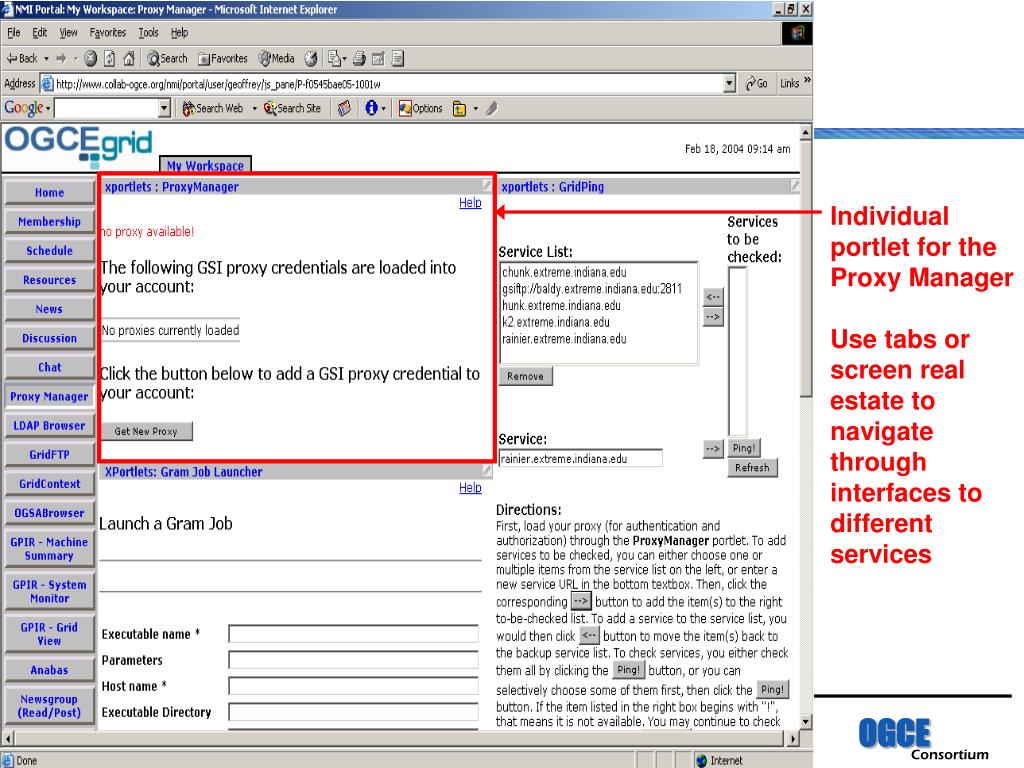This screenshot has height=768, width=1024.
Task: Click Search Web on the Google toolbar
Action: tap(212, 108)
